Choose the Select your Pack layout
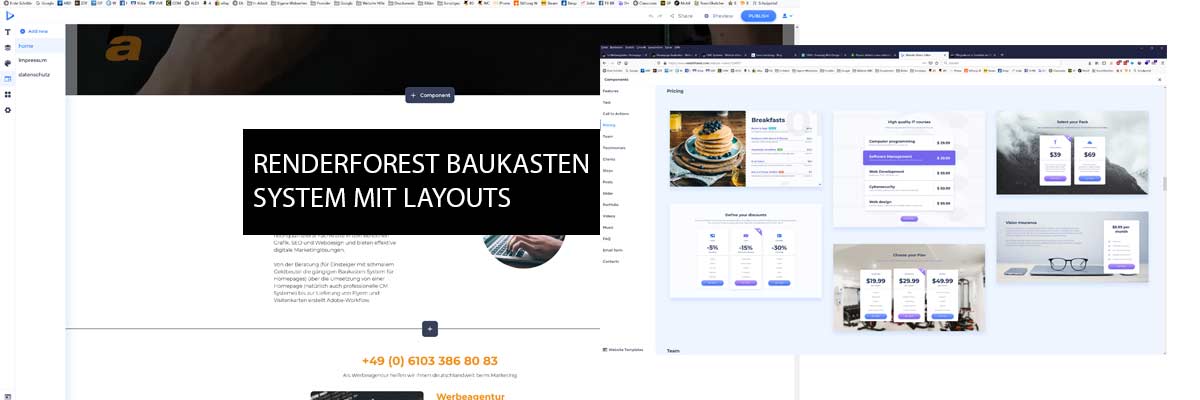Screen dimensions: 1200x400 click(x=1072, y=153)
